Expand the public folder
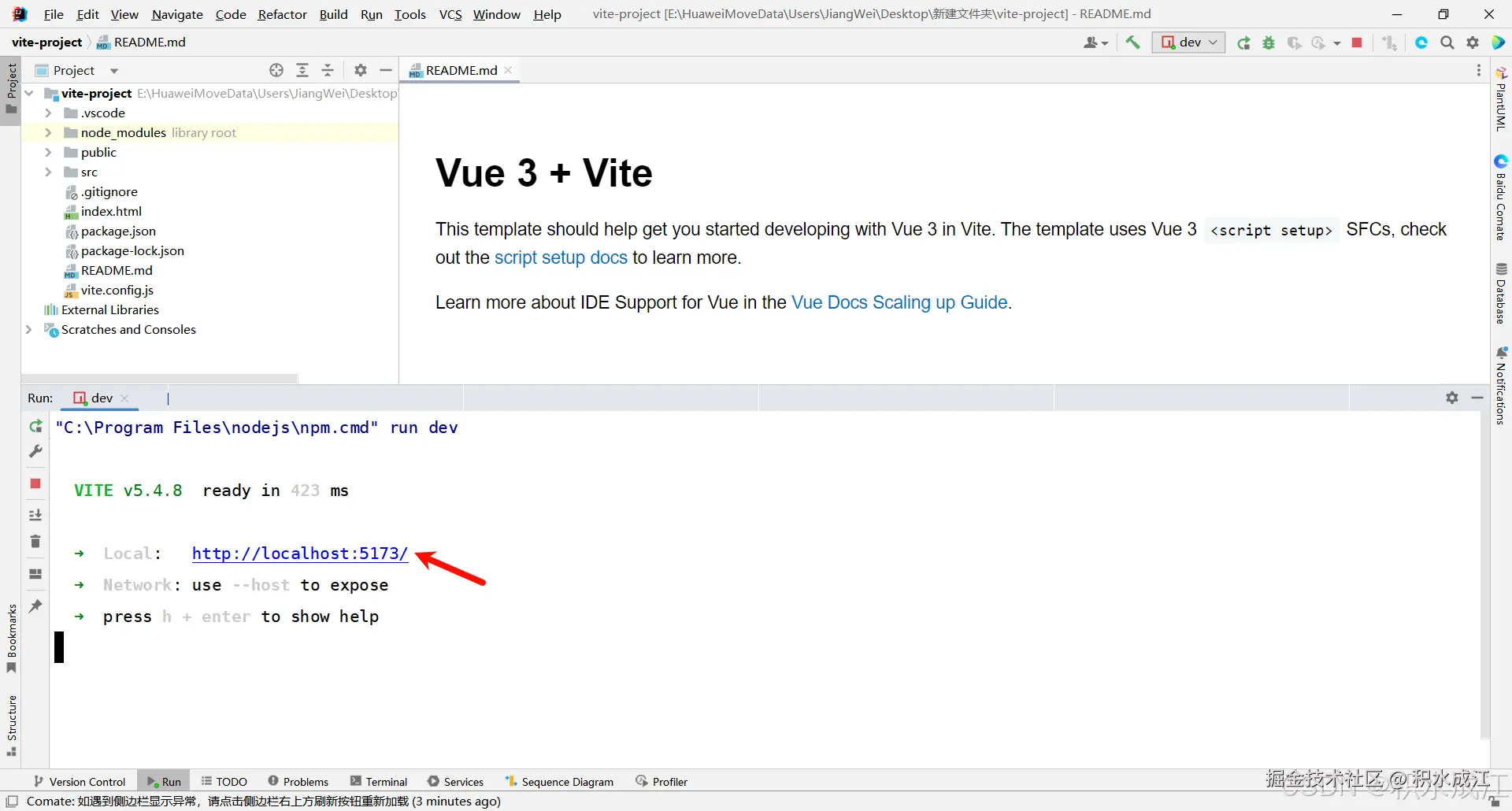Image resolution: width=1512 pixels, height=811 pixels. pos(48,152)
